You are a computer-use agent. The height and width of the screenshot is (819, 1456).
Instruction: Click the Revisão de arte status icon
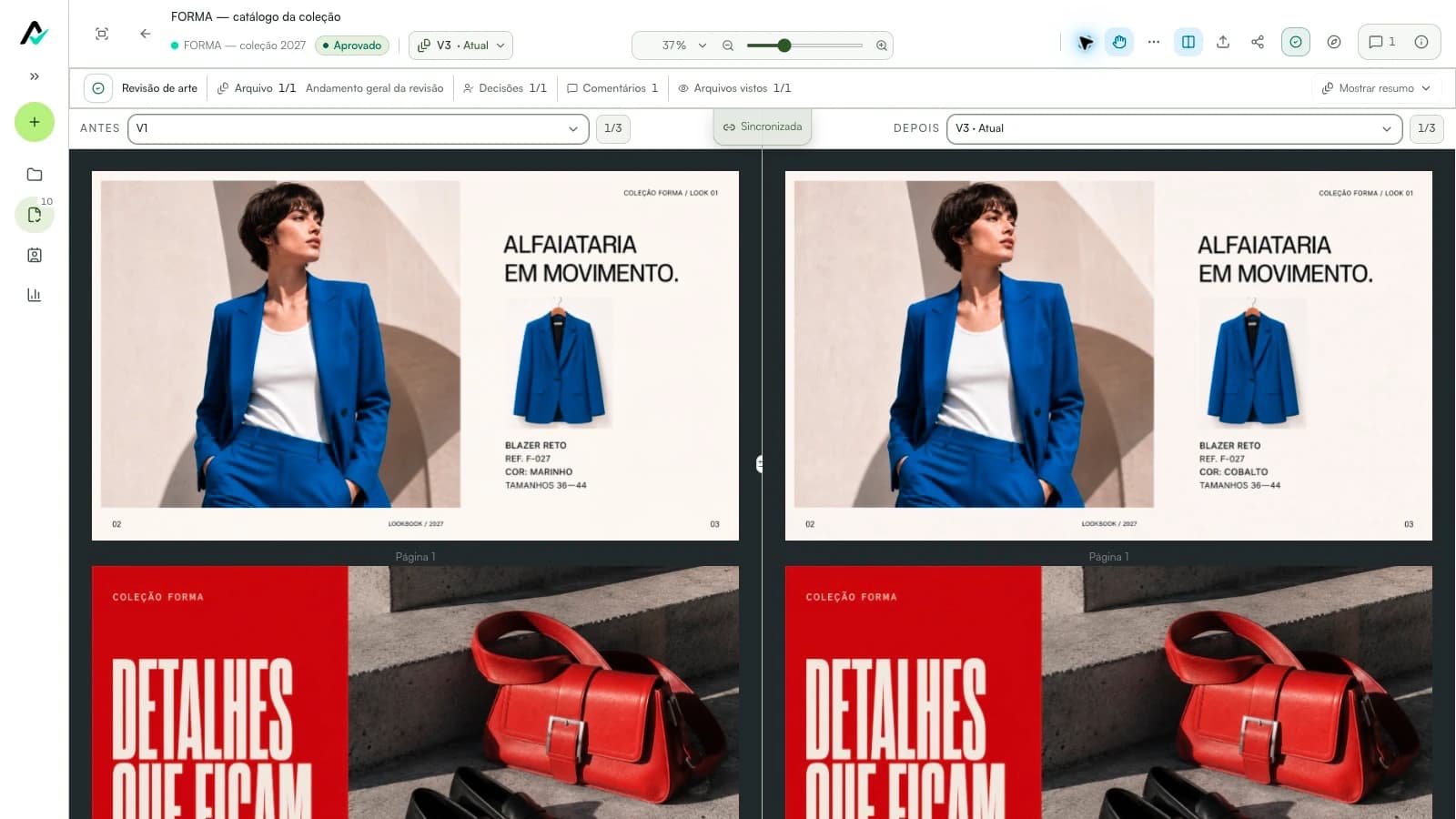click(x=98, y=88)
